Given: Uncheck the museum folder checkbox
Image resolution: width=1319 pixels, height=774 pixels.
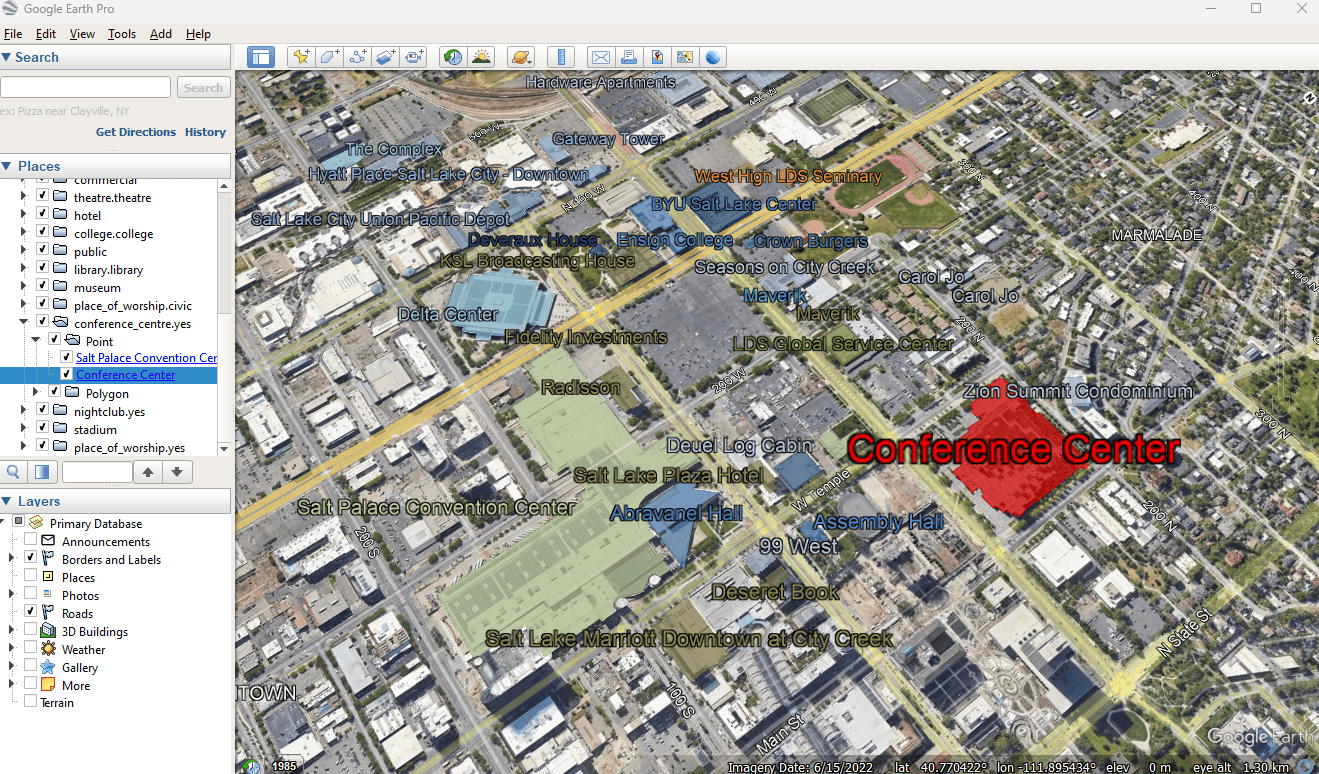Looking at the screenshot, I should coord(42,287).
